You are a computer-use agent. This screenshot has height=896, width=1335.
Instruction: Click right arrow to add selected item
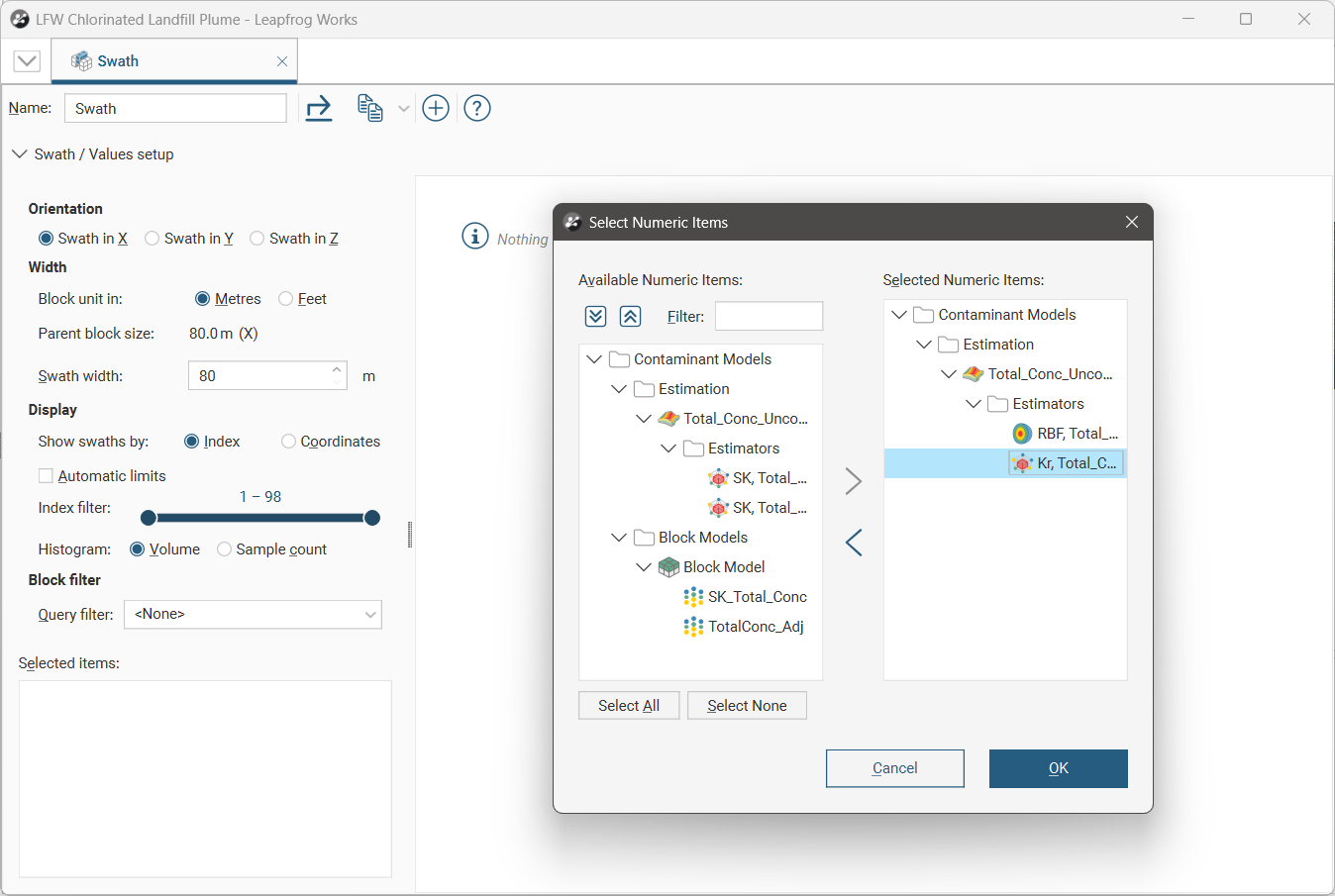853,481
